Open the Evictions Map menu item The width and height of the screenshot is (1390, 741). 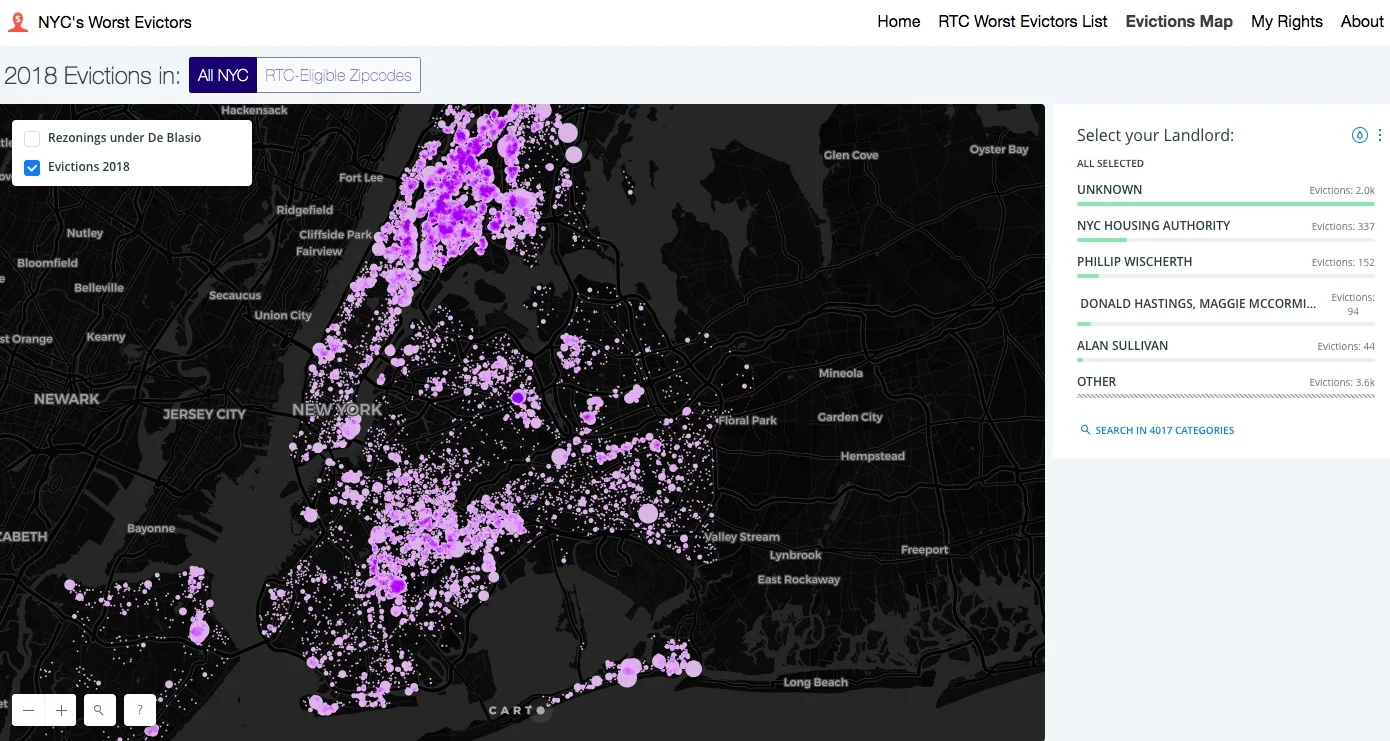(x=1179, y=21)
